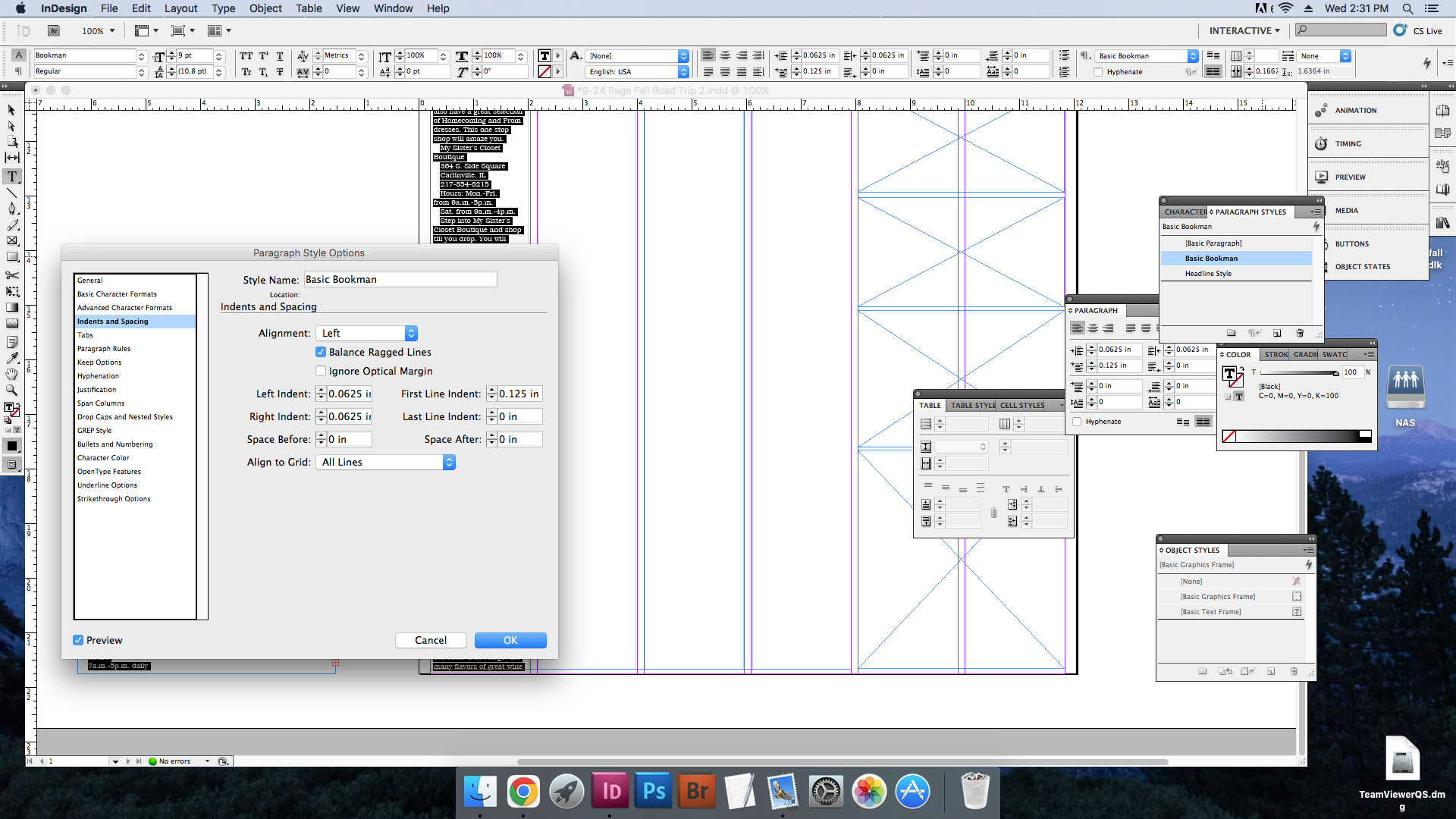This screenshot has height=819, width=1456.
Task: Select the Hand tool
Action: point(12,374)
